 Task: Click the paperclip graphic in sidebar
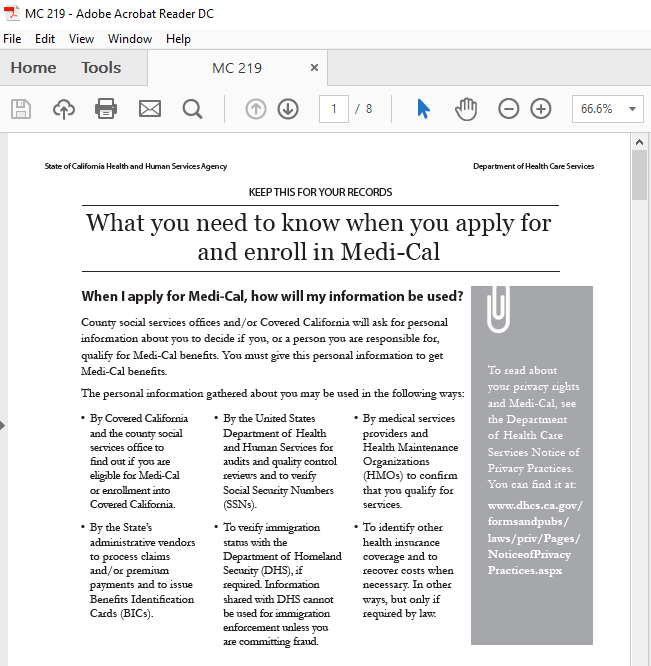[498, 308]
